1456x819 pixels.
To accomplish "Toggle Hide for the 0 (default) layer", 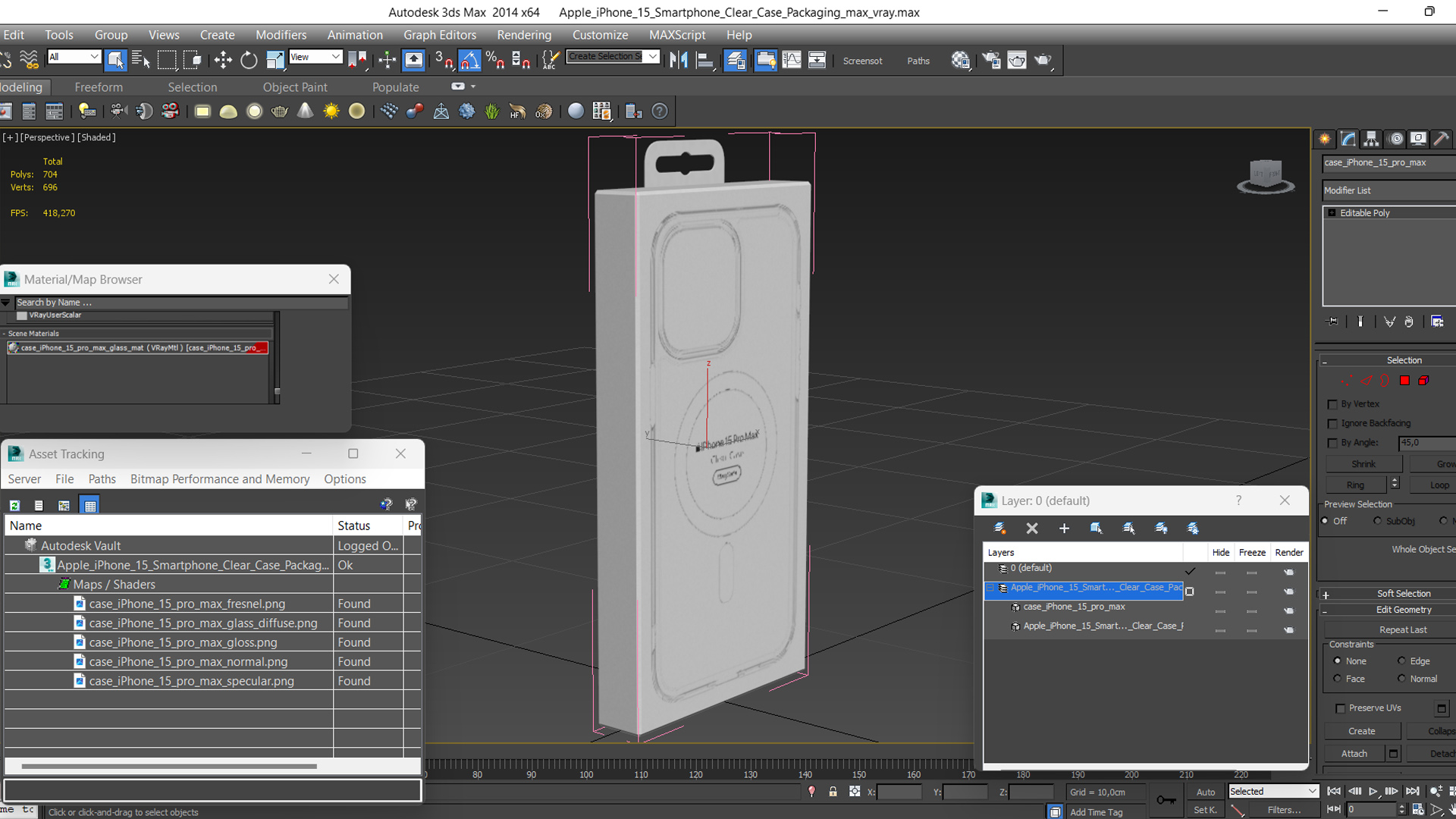I will tap(1220, 573).
